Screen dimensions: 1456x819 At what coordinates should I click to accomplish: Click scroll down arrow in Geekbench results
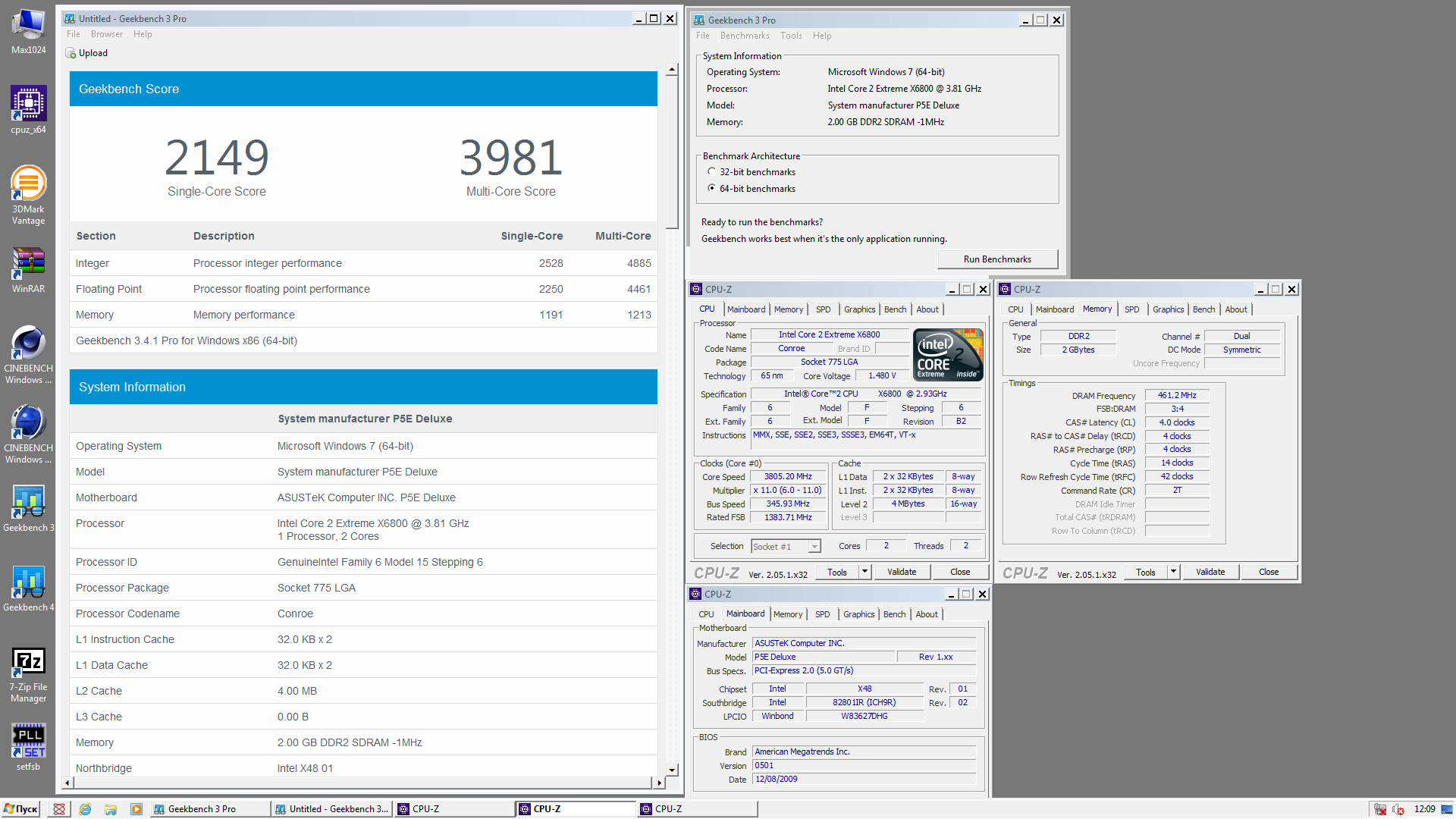tap(672, 770)
